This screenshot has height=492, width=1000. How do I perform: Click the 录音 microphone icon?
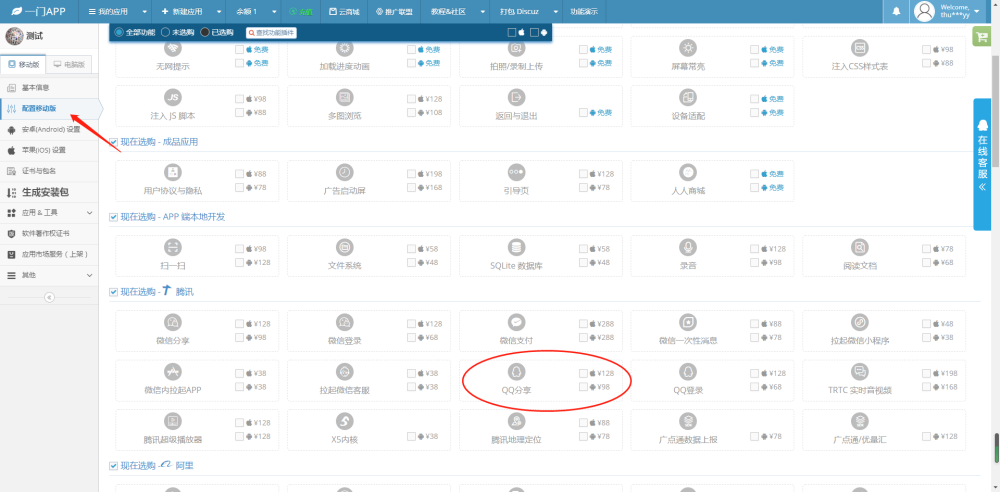point(688,247)
